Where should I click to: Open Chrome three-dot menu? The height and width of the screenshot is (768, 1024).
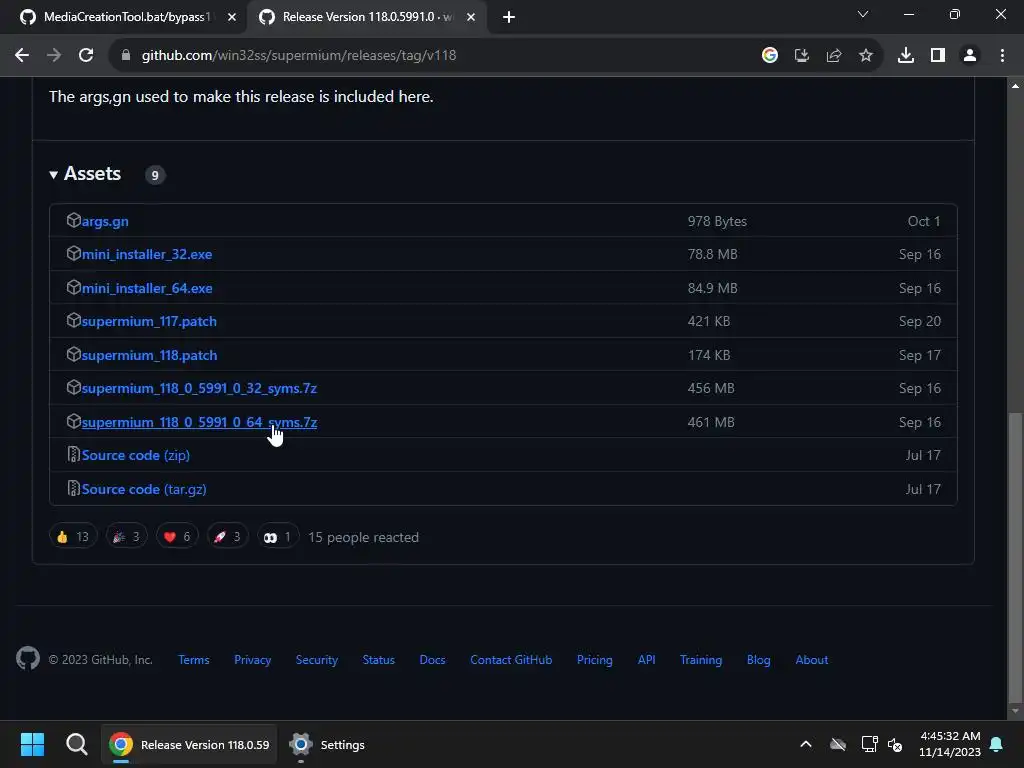pyautogui.click(x=1002, y=56)
